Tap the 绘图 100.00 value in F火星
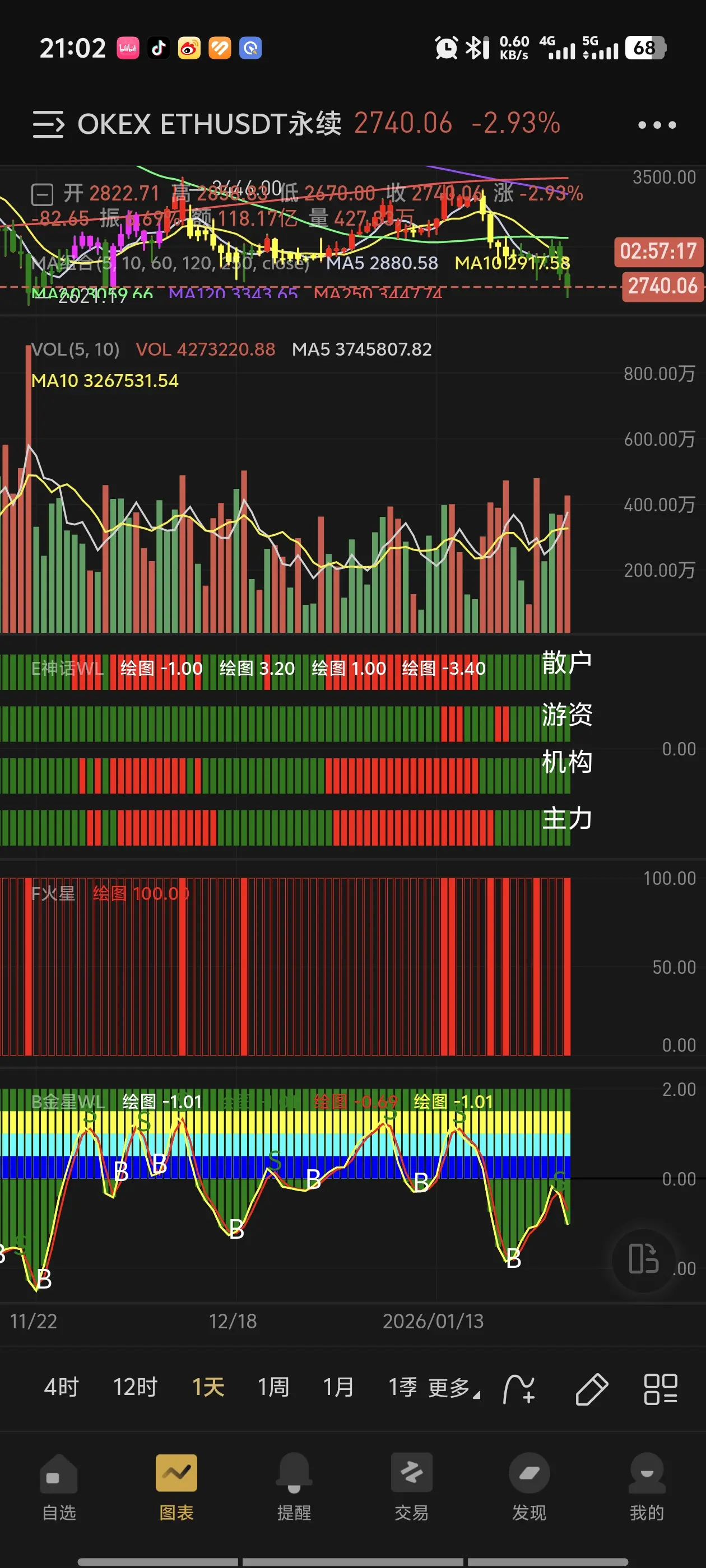706x1568 pixels. tap(141, 894)
